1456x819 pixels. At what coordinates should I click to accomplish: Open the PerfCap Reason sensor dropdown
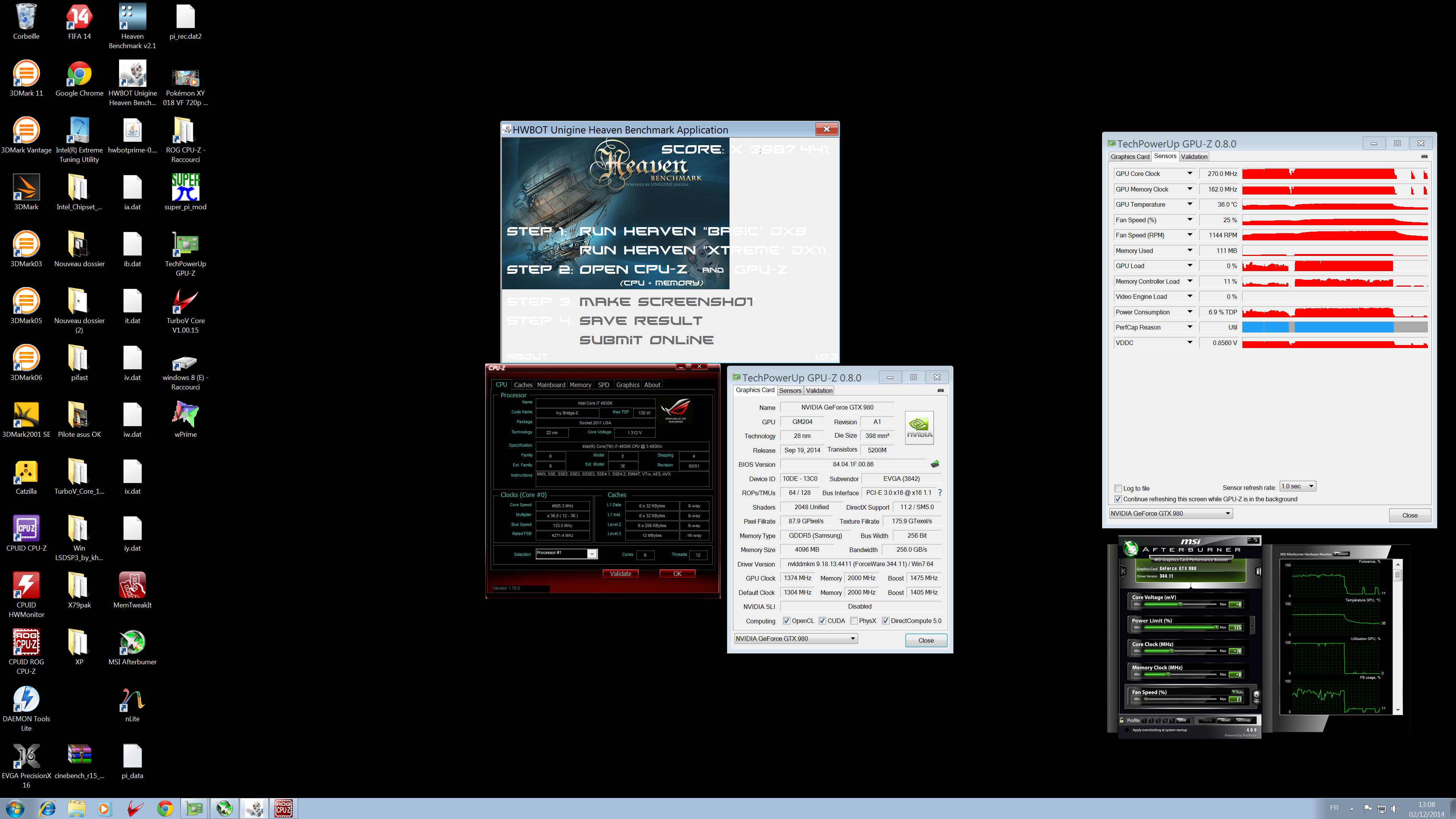point(1189,327)
